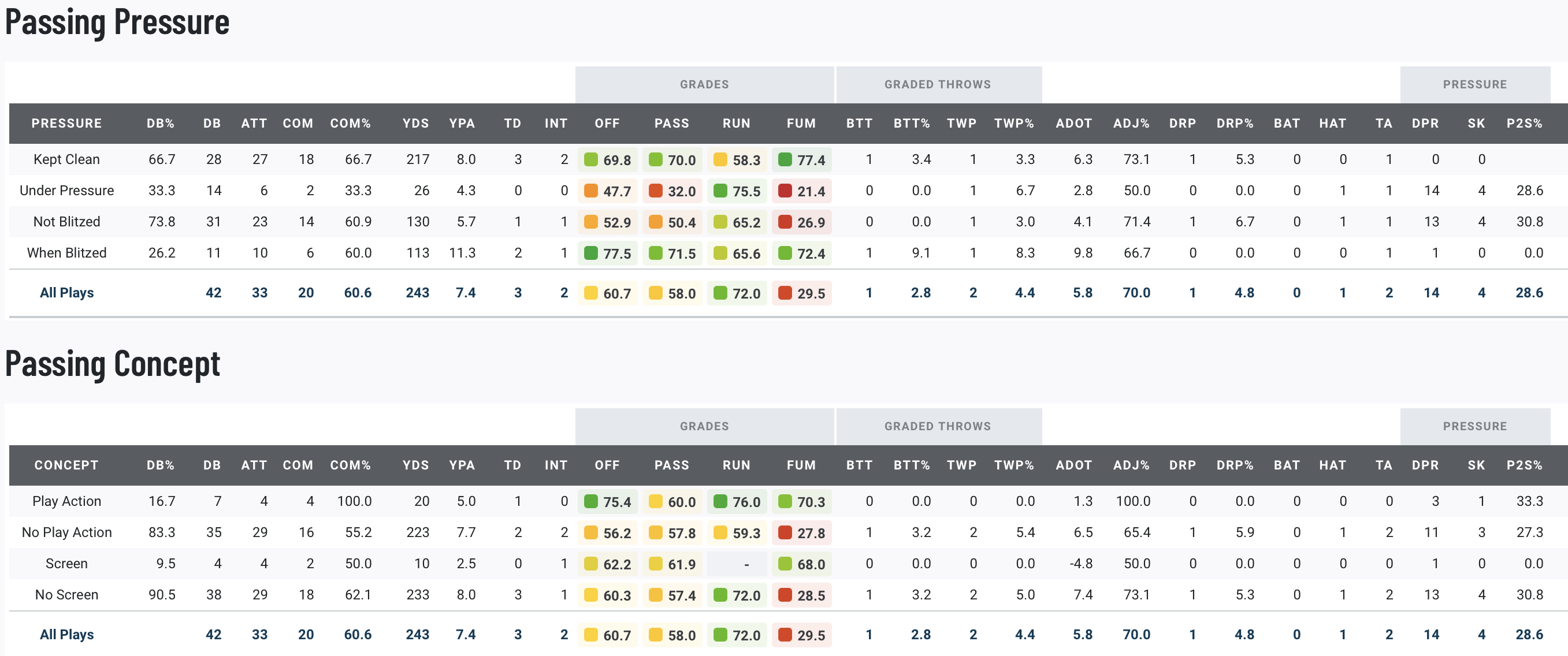
Task: Select the Under Pressure row label
Action: point(66,191)
